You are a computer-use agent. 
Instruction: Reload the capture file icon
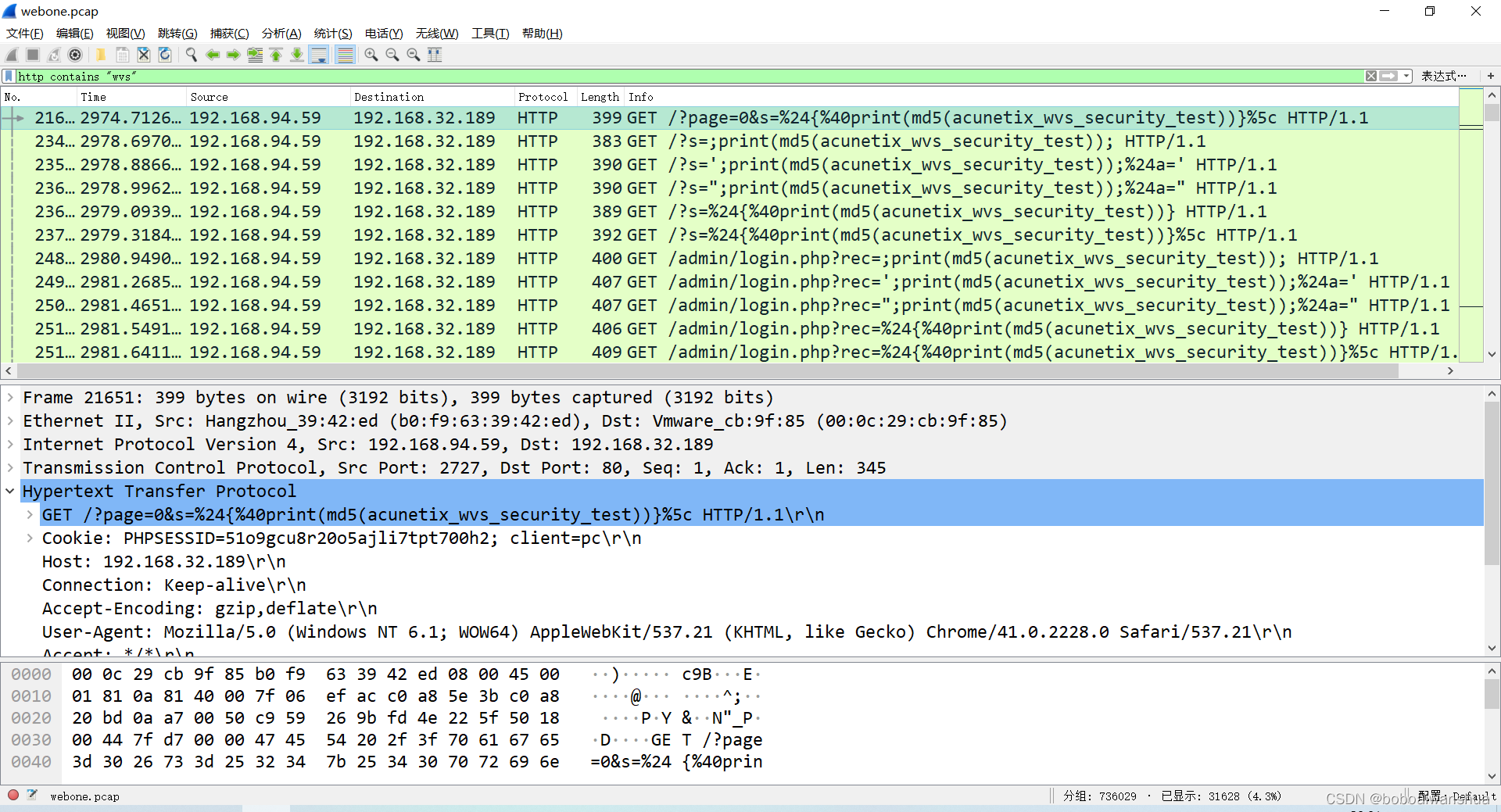coord(165,55)
